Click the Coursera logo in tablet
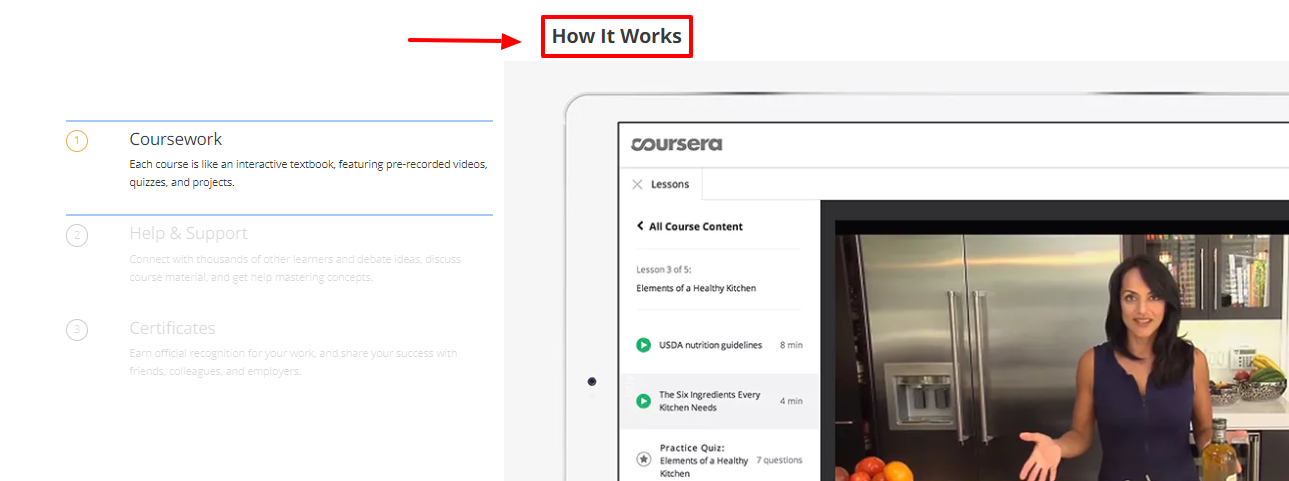Viewport: 1289px width, 481px height. pyautogui.click(x=676, y=144)
